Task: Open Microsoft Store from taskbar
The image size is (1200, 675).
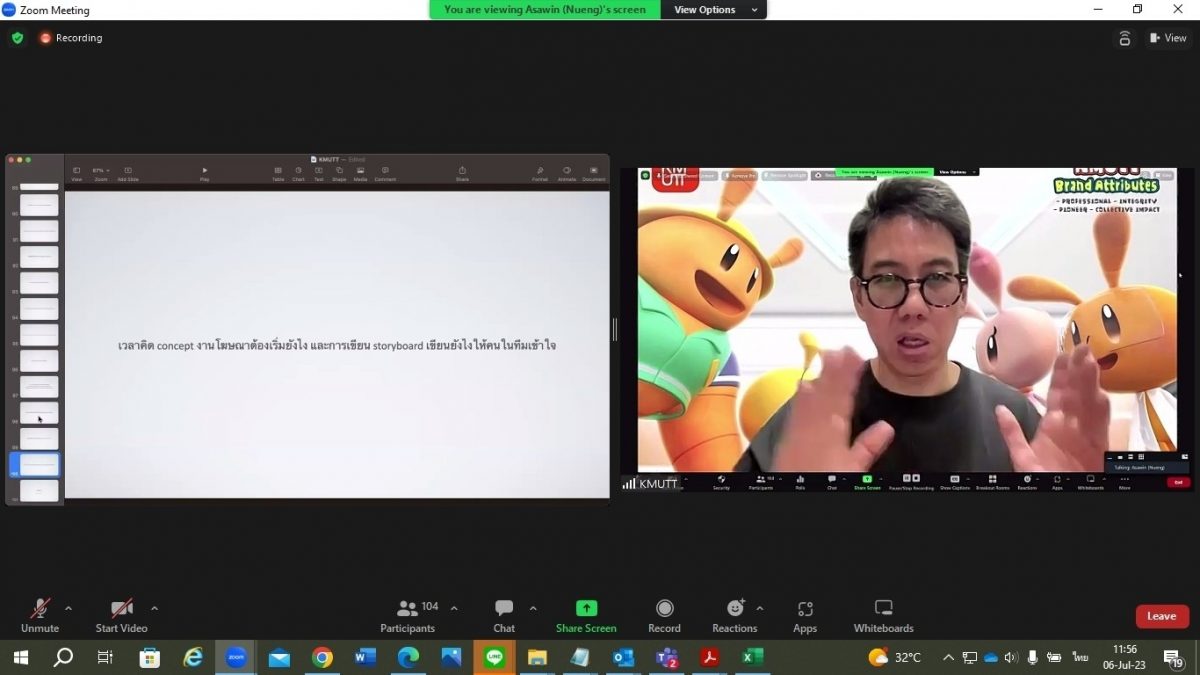Action: (149, 657)
